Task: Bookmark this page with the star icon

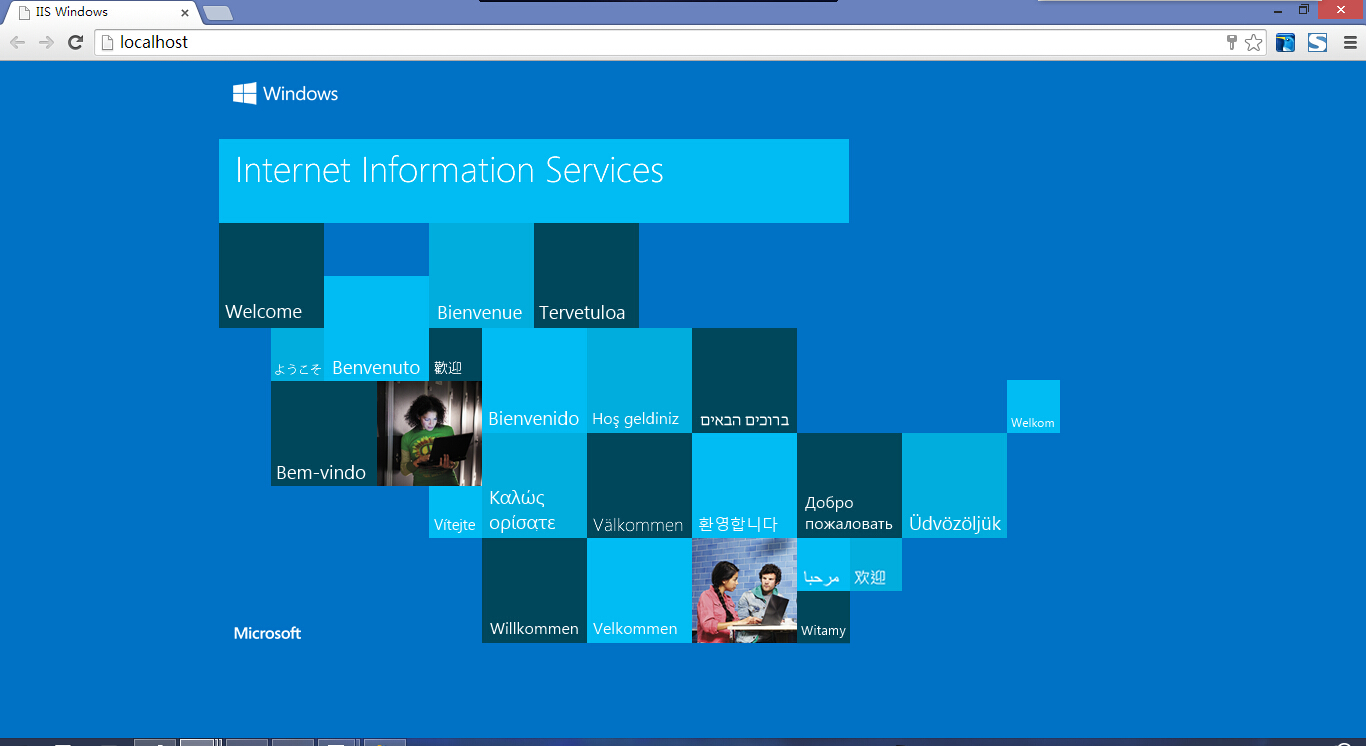Action: (x=1253, y=42)
